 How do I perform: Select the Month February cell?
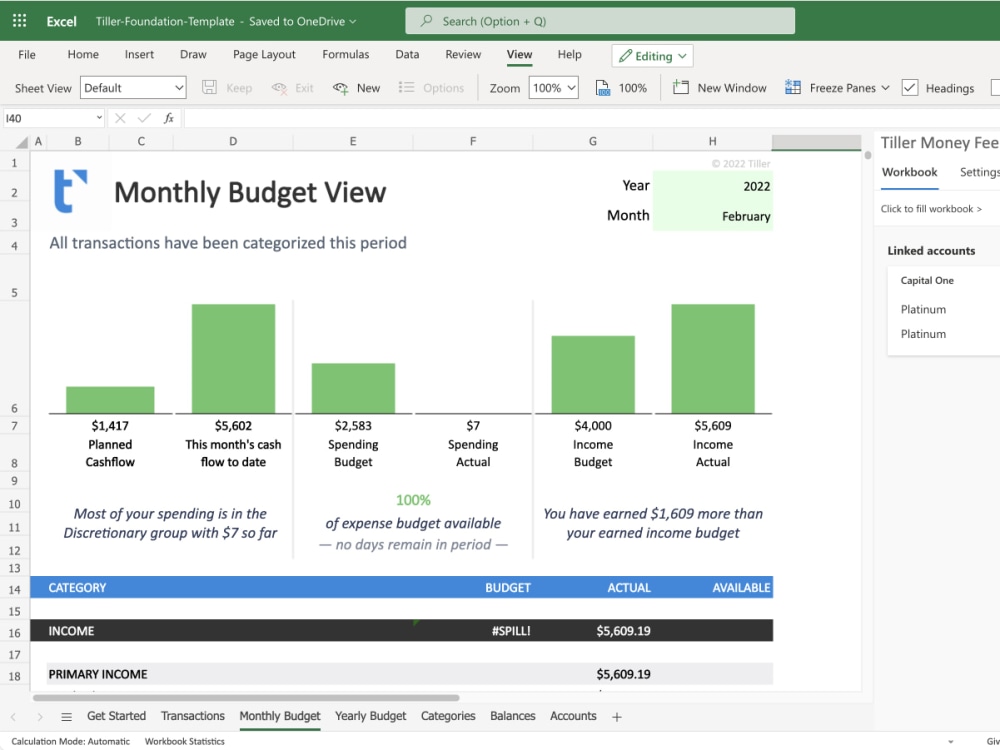[712, 216]
